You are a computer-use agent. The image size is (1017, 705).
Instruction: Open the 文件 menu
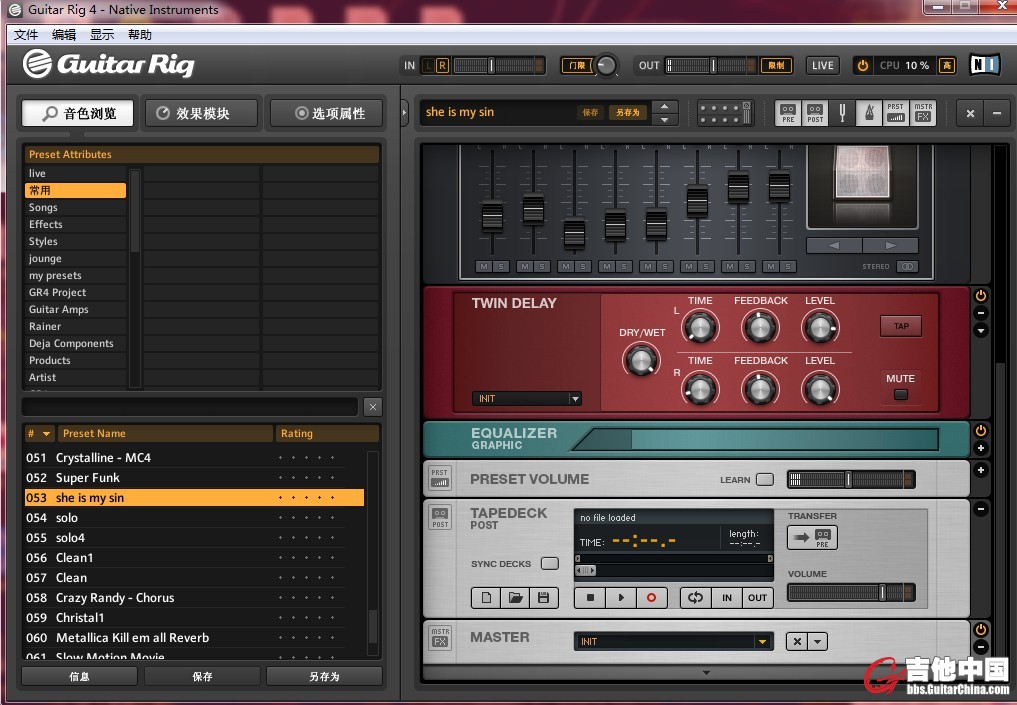(x=26, y=35)
